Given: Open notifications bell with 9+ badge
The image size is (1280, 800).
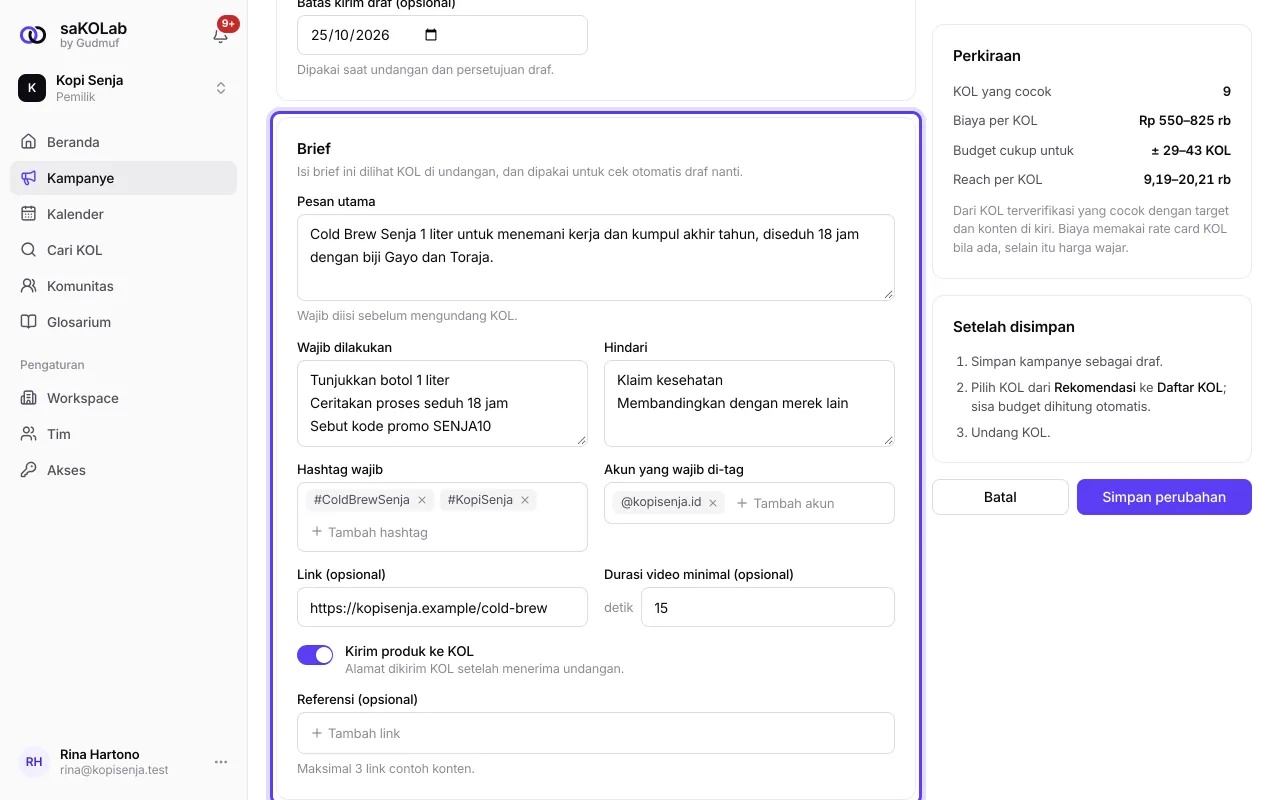Looking at the screenshot, I should [221, 35].
